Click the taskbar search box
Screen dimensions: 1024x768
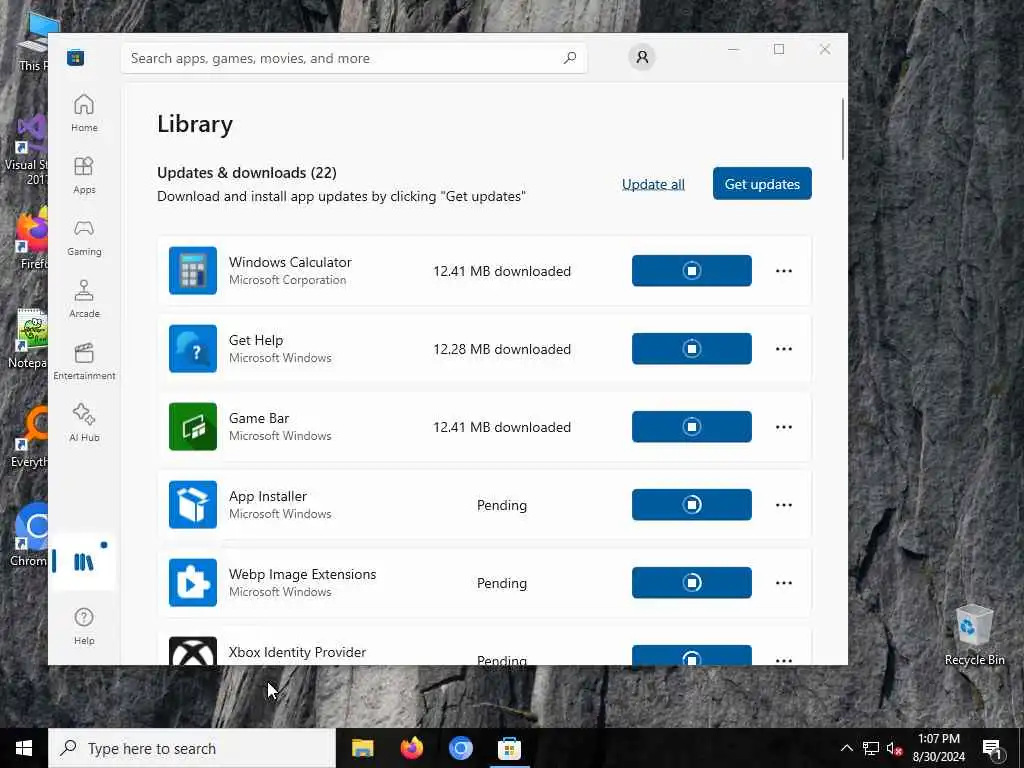click(x=192, y=748)
